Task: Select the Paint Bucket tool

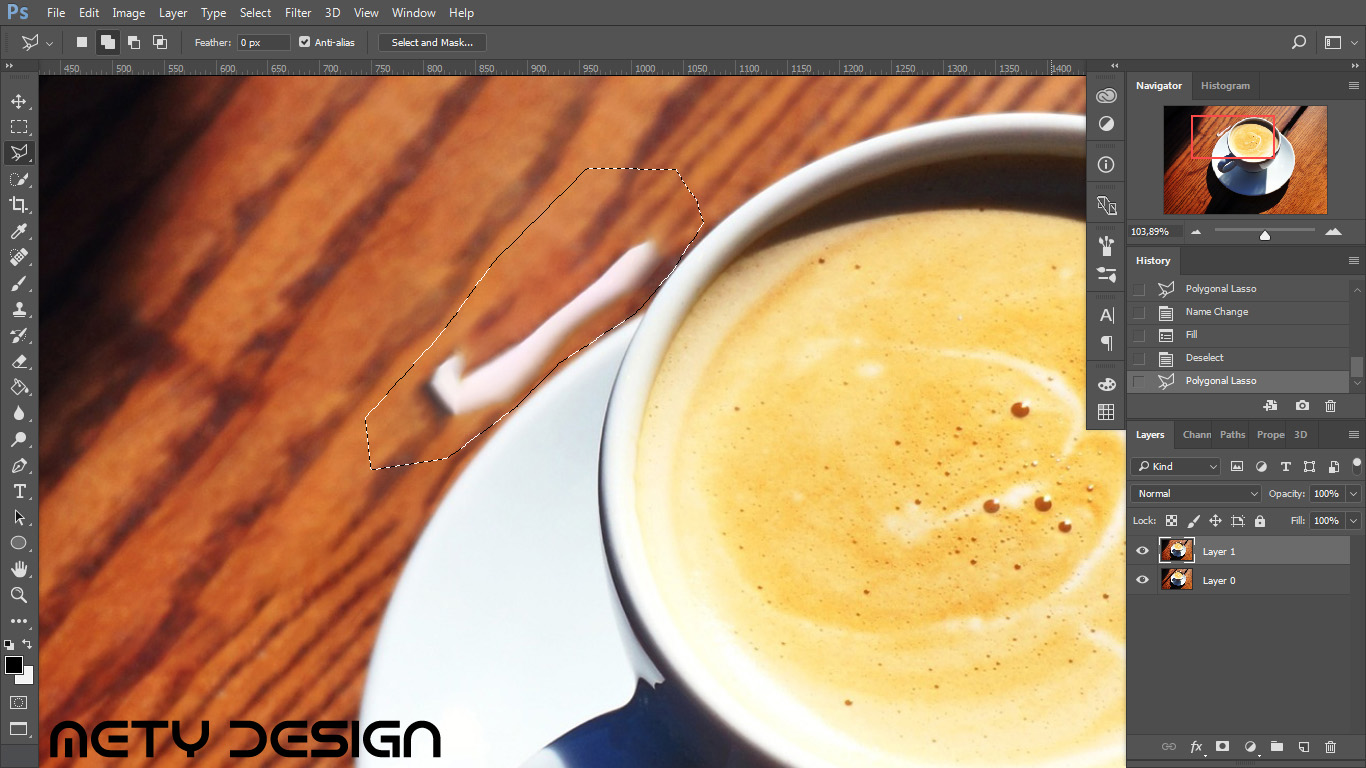Action: 19,387
